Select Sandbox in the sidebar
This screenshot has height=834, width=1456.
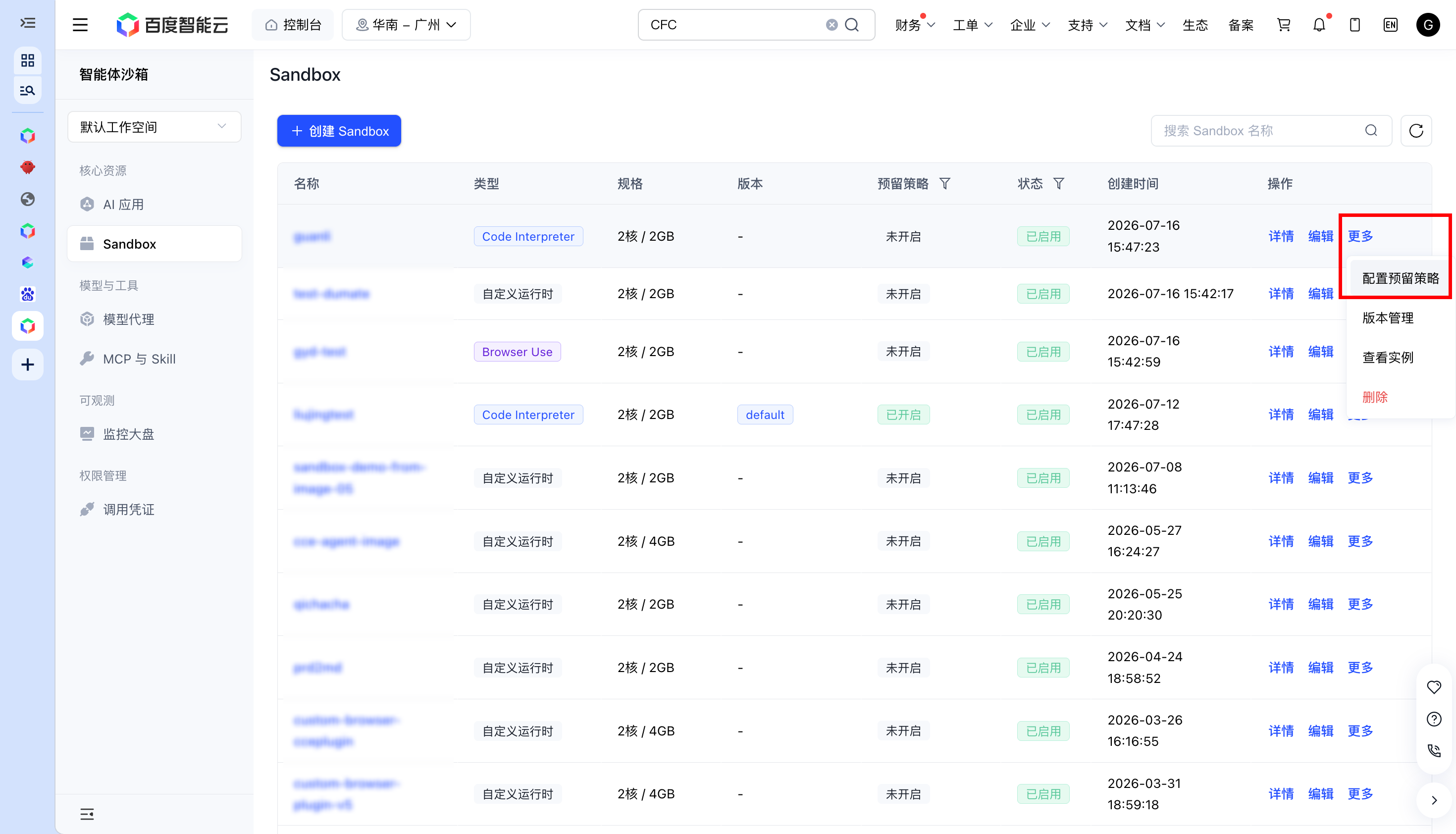(154, 244)
